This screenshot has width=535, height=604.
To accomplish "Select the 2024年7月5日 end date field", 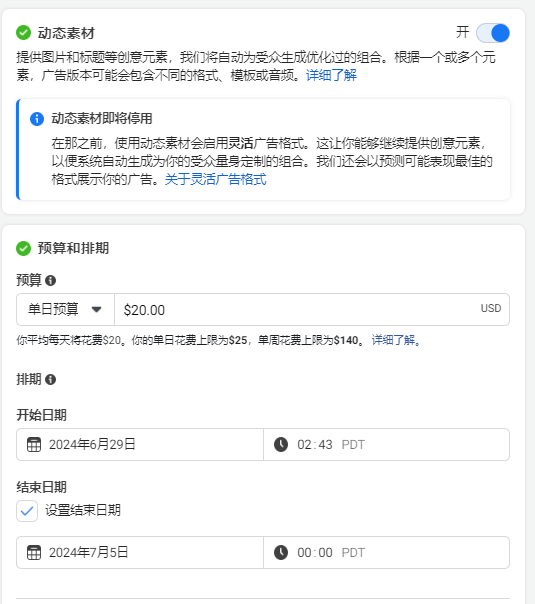I will (140, 552).
